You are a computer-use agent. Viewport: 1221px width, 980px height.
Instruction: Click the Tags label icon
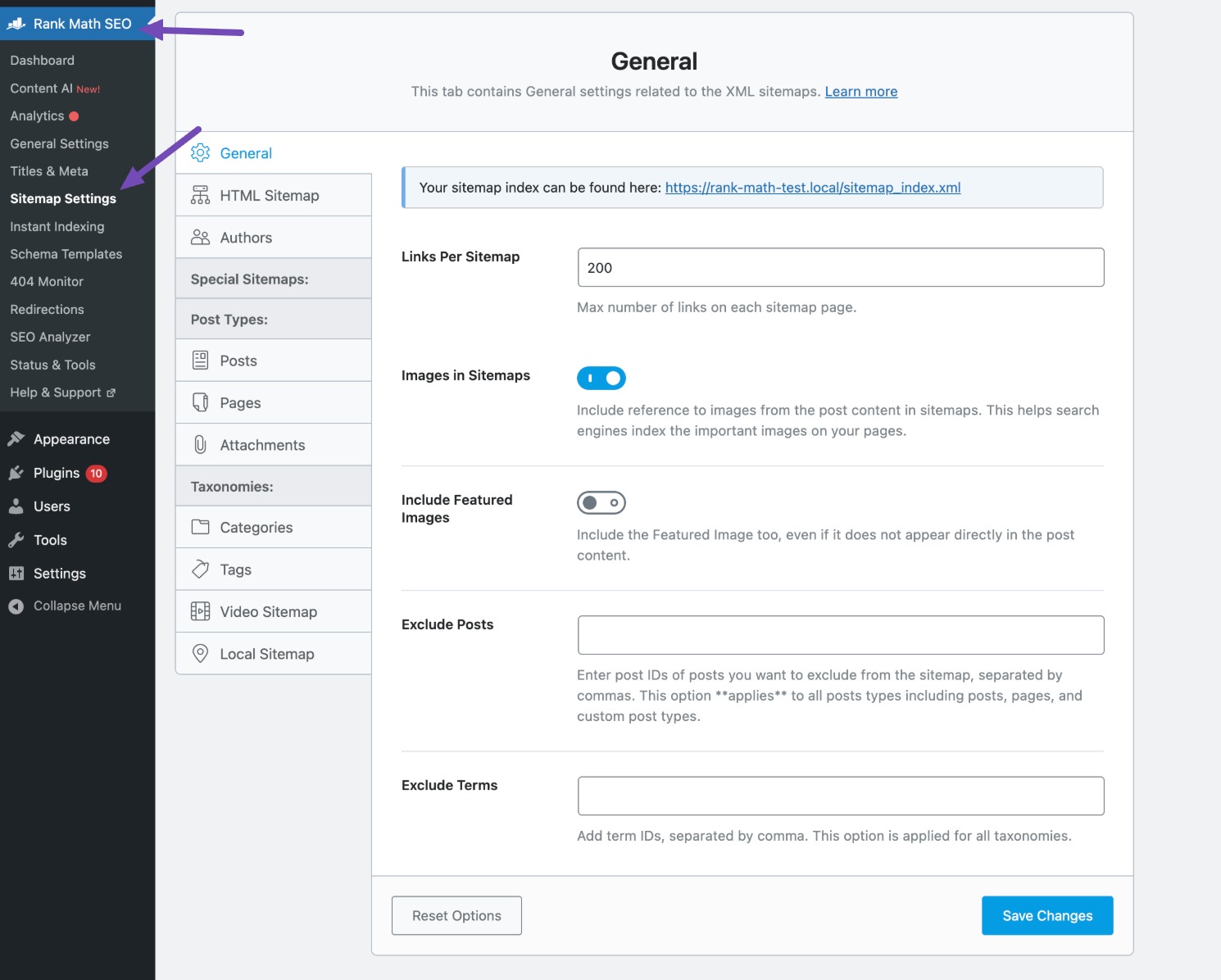pos(200,569)
